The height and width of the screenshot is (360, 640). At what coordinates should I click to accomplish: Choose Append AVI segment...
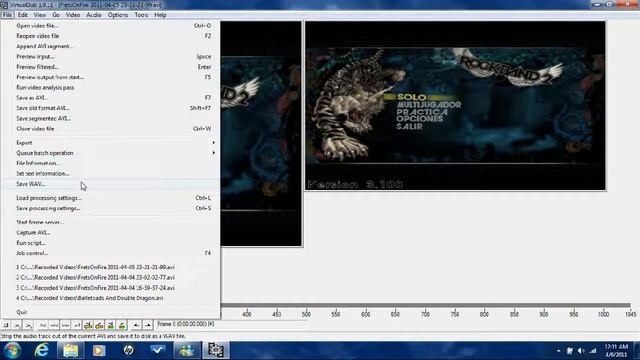(110, 46)
